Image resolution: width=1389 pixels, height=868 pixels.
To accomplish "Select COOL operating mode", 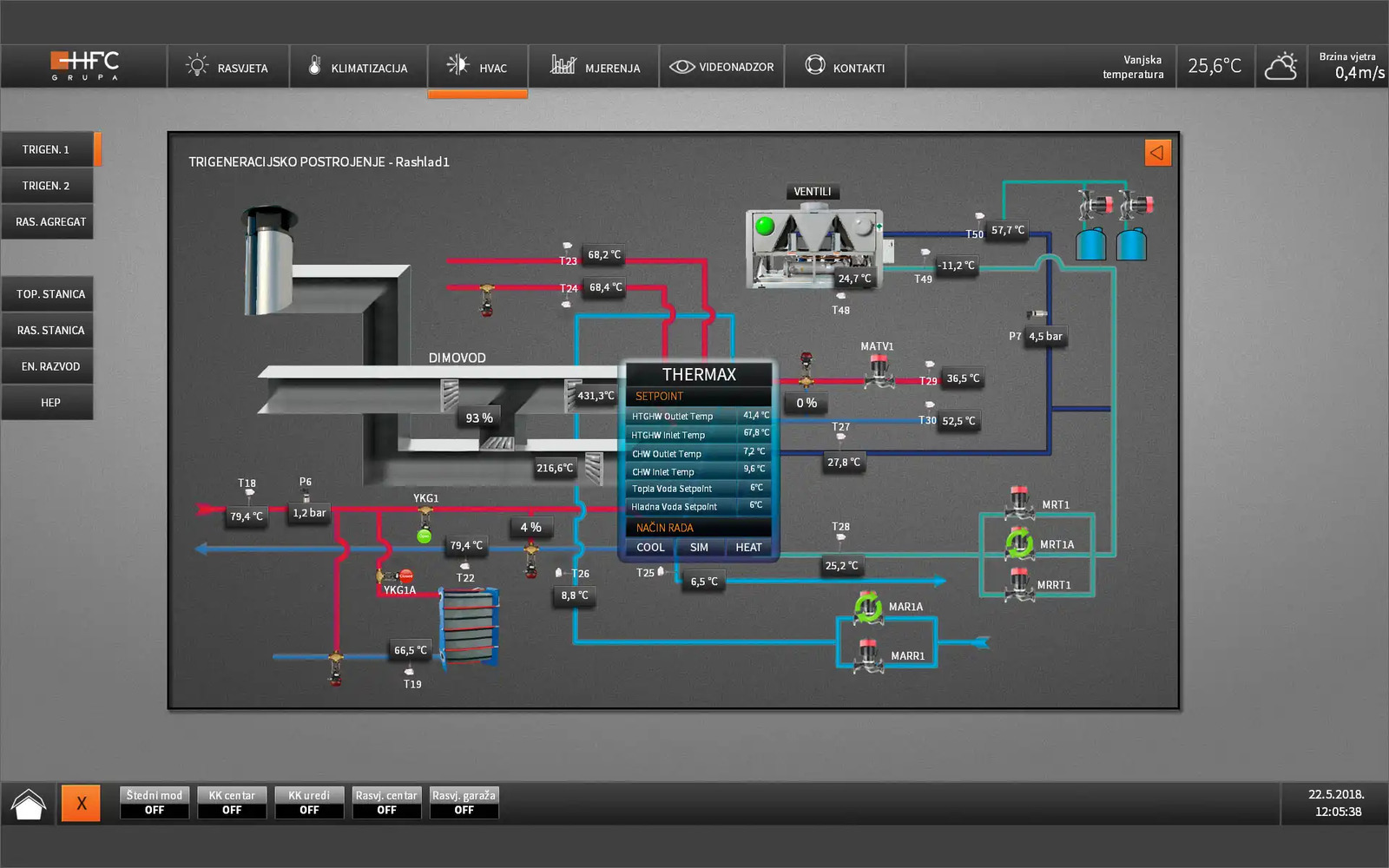I will click(x=650, y=548).
